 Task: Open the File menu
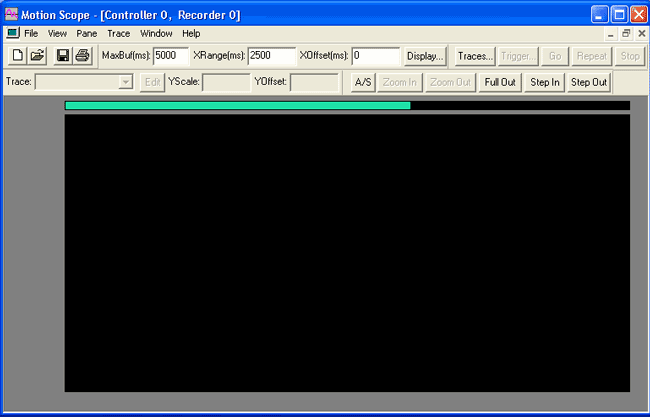31,34
